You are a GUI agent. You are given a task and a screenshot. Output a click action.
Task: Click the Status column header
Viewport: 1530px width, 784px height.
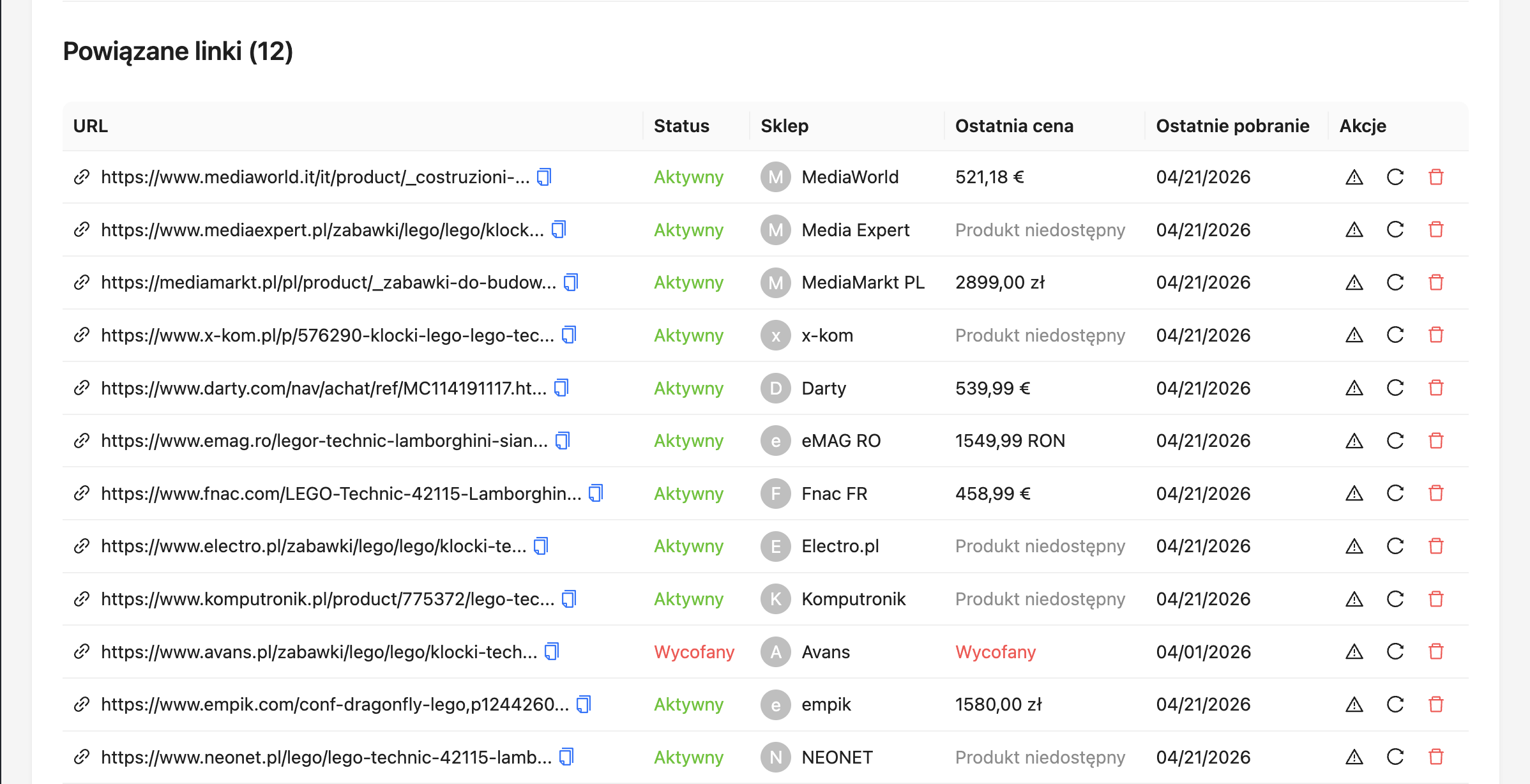point(681,126)
